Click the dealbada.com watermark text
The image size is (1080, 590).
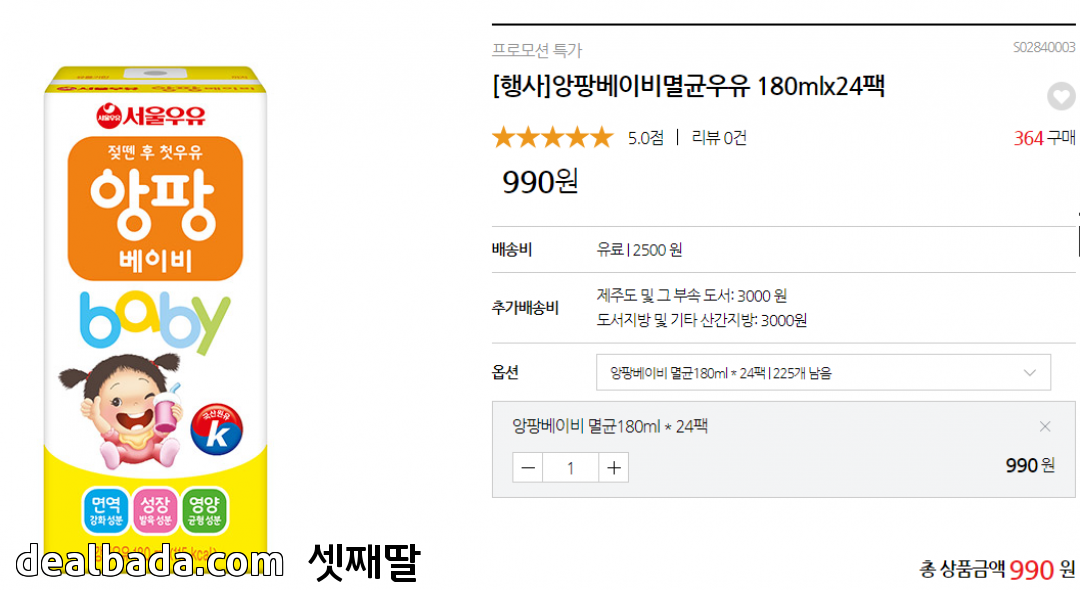coord(150,562)
